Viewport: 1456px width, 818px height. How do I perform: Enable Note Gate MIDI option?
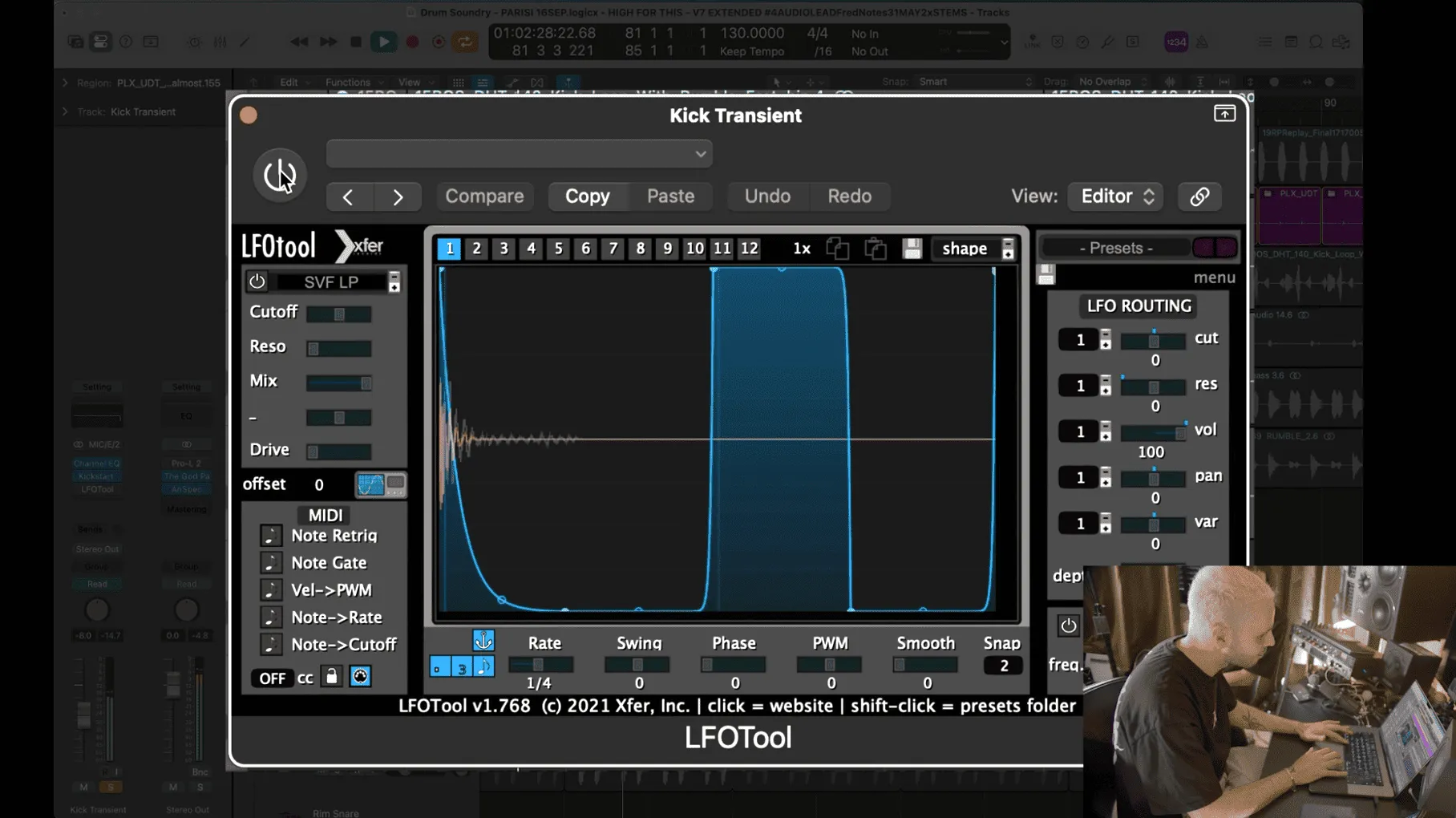coord(271,563)
